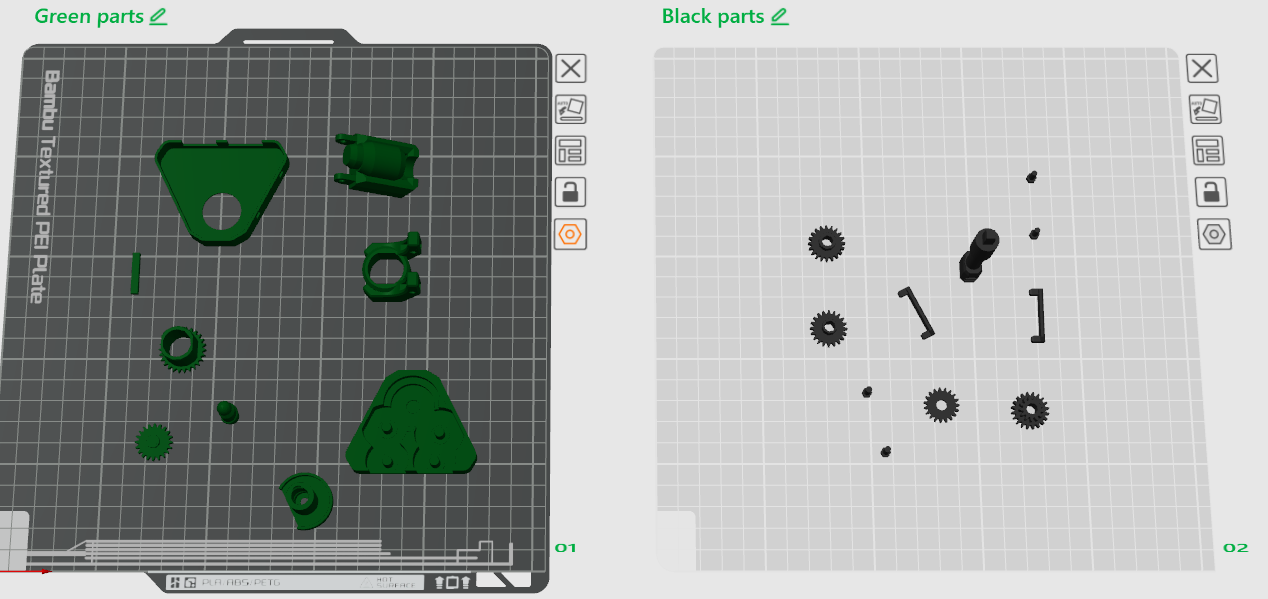Select the thin green rod model
Viewport: 1268px width, 599px height.
[x=135, y=273]
